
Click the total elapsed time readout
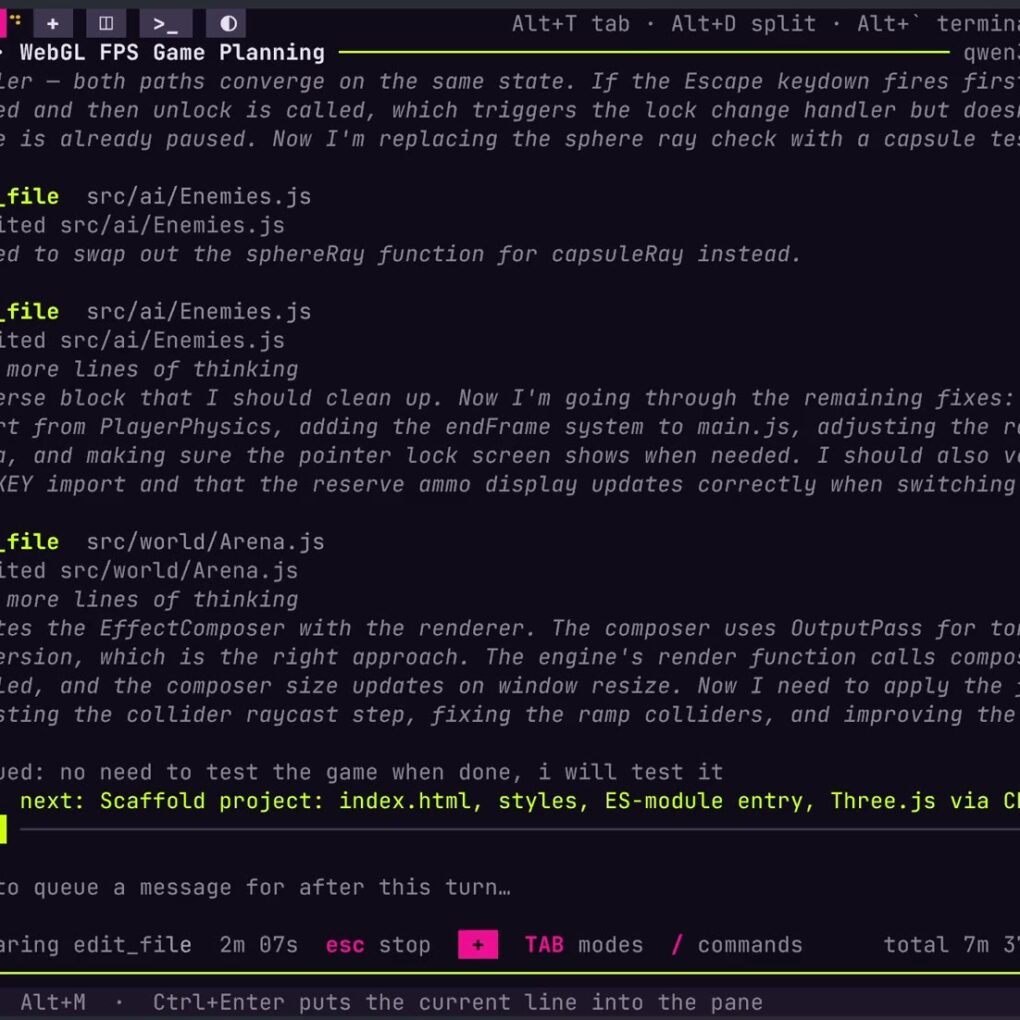point(951,945)
